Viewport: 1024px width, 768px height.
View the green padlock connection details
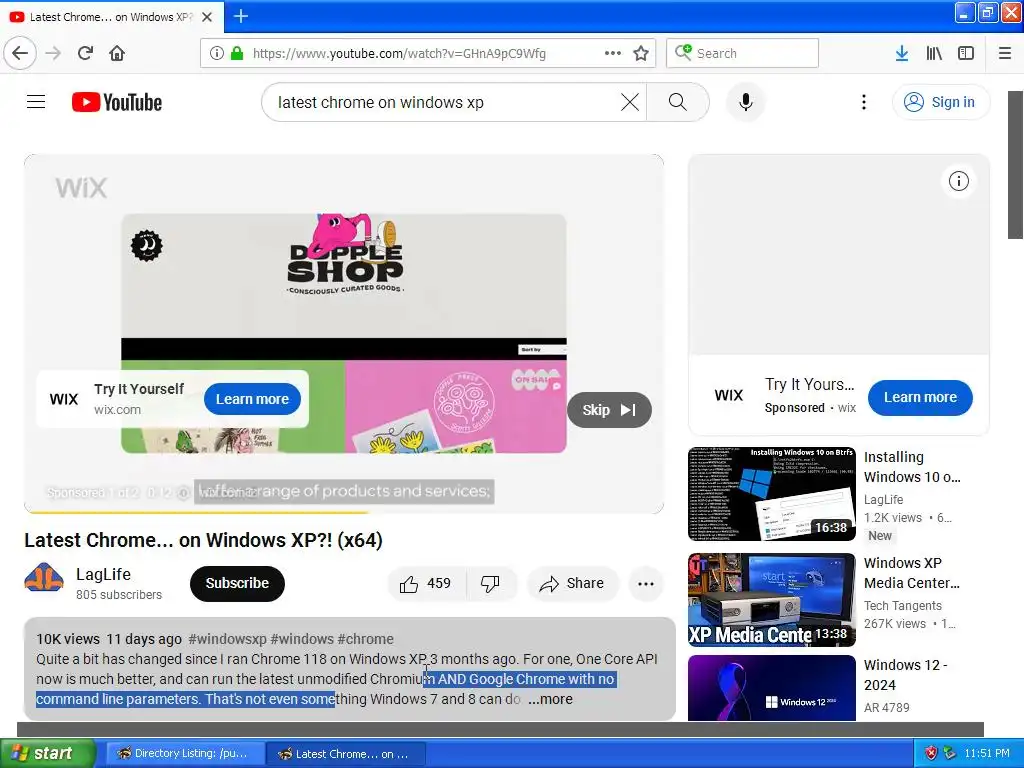pos(237,53)
